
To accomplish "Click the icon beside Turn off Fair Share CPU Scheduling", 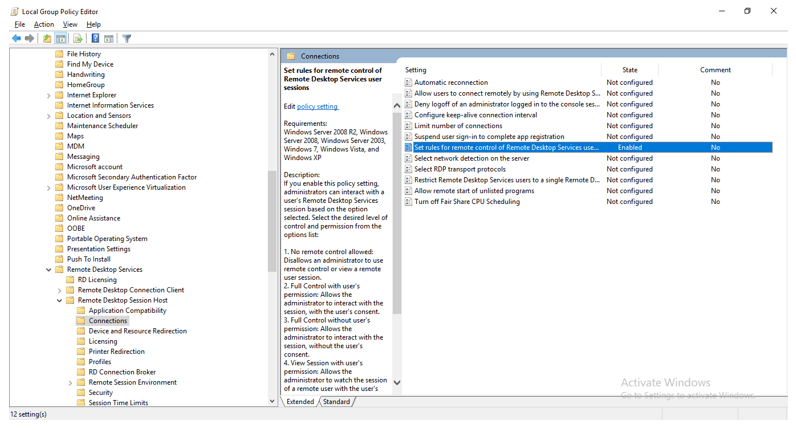I will (x=408, y=202).
